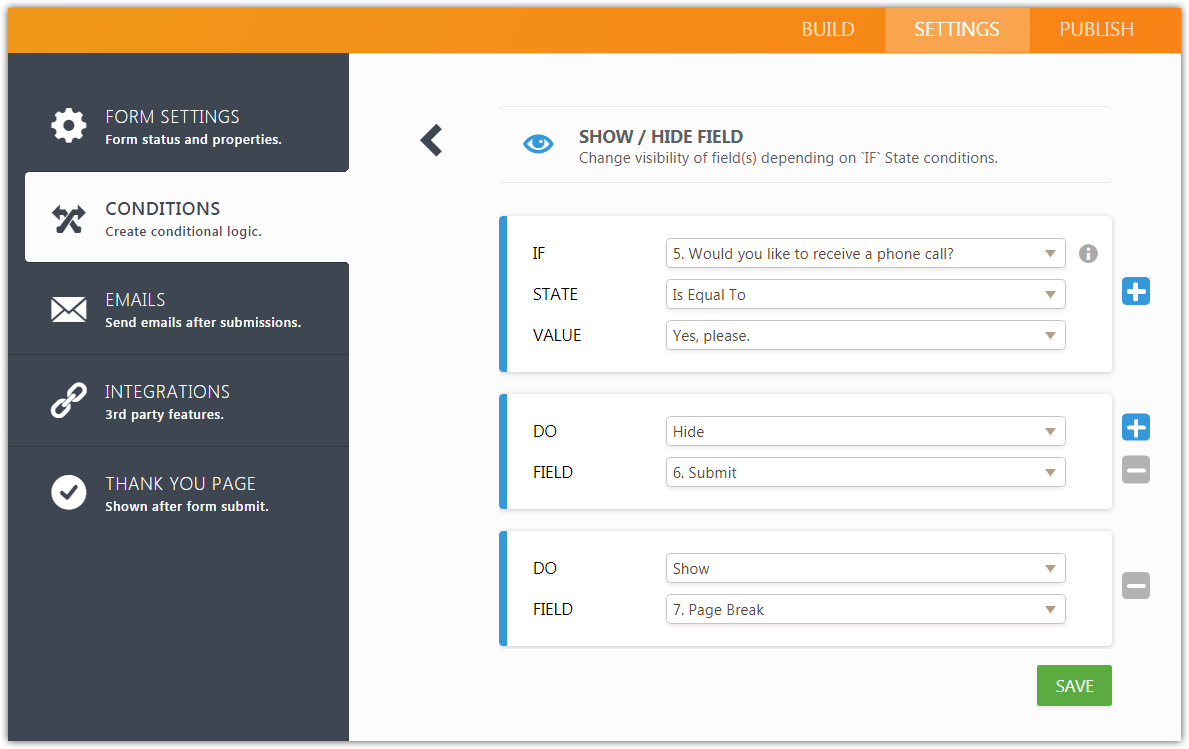Click the Thank You Page checkmark icon

[x=69, y=492]
